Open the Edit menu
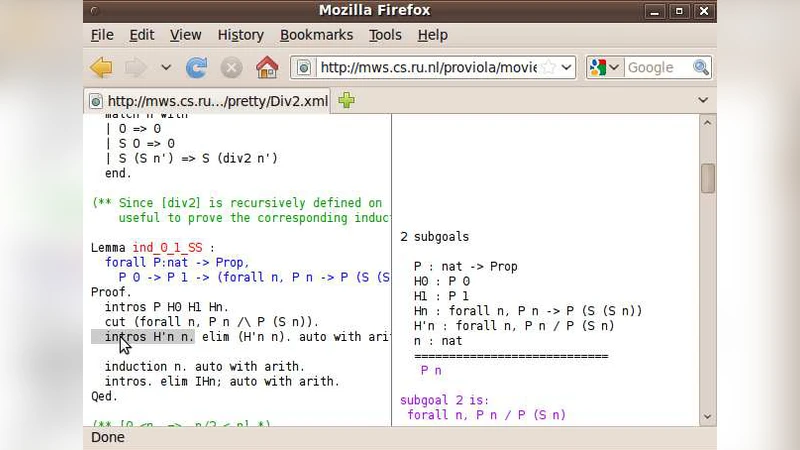 [141, 35]
